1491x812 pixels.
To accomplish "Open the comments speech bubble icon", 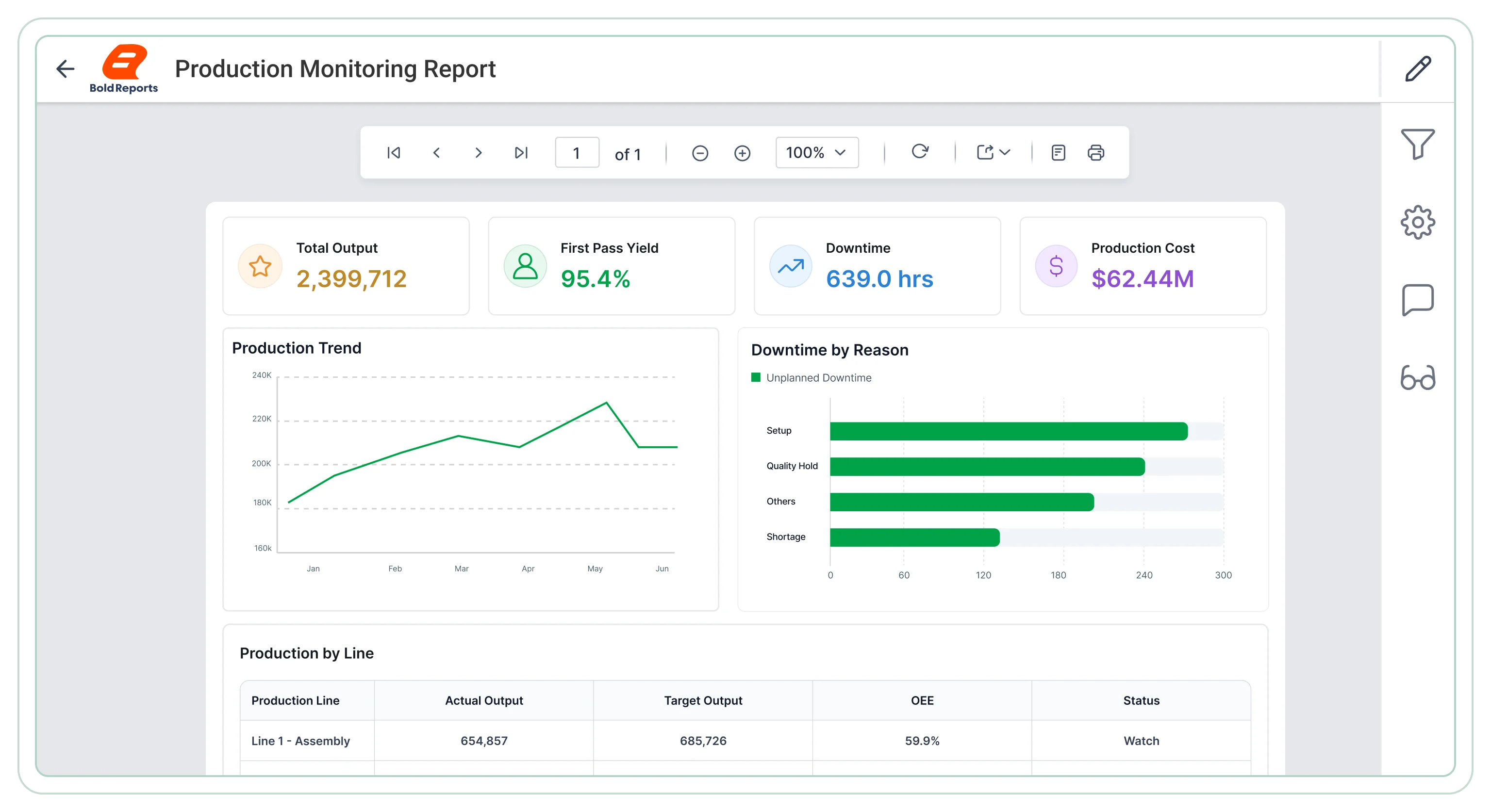I will tap(1418, 300).
